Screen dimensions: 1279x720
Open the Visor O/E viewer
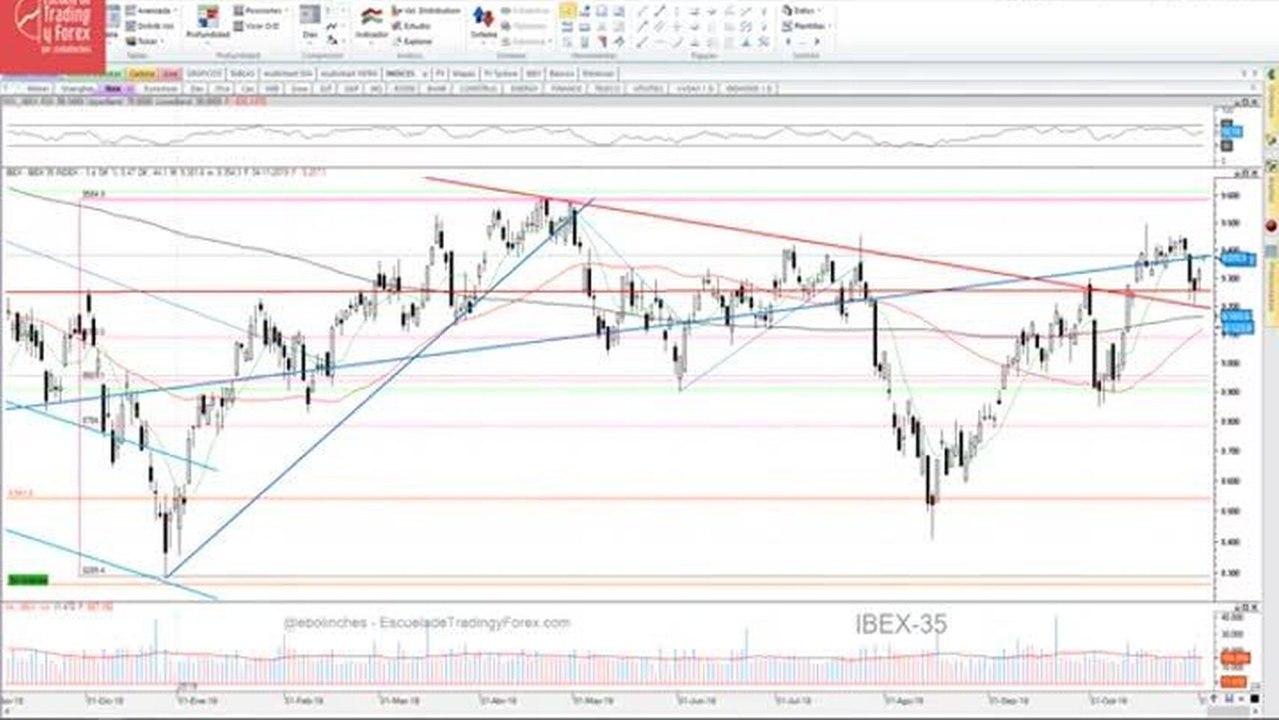[257, 26]
